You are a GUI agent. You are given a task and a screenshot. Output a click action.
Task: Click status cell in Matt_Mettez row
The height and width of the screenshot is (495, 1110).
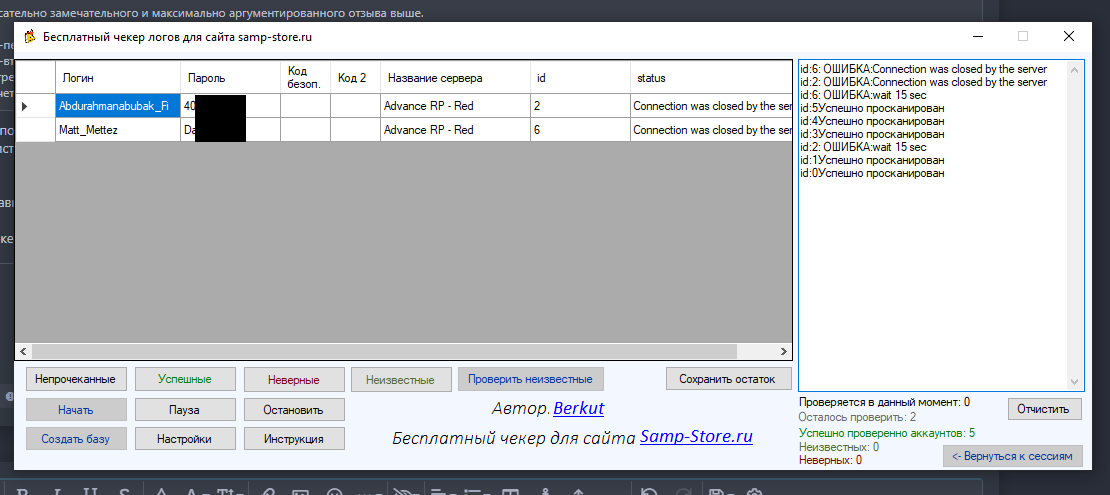711,130
